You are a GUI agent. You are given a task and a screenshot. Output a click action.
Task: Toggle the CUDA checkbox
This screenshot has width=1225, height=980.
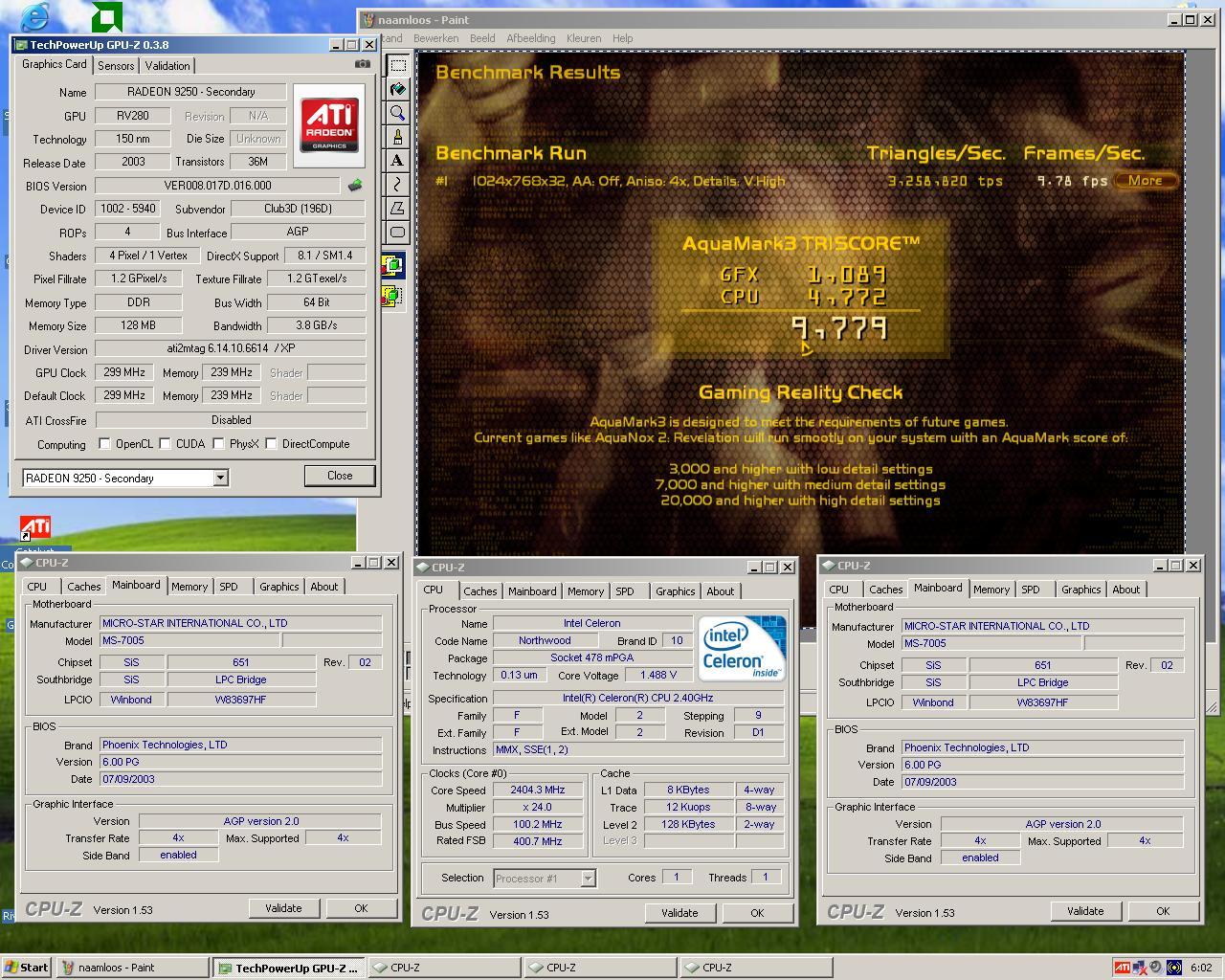tap(165, 443)
